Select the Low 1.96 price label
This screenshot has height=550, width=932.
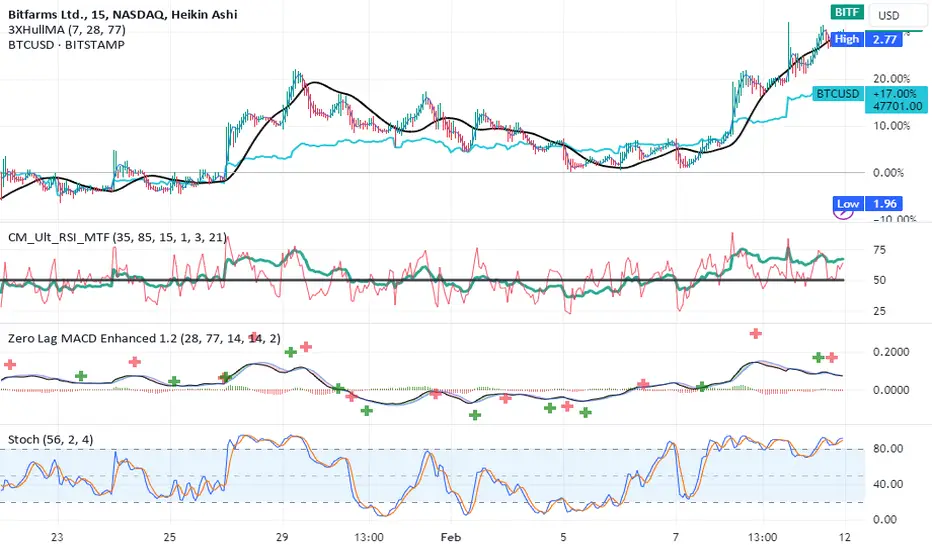tap(867, 203)
